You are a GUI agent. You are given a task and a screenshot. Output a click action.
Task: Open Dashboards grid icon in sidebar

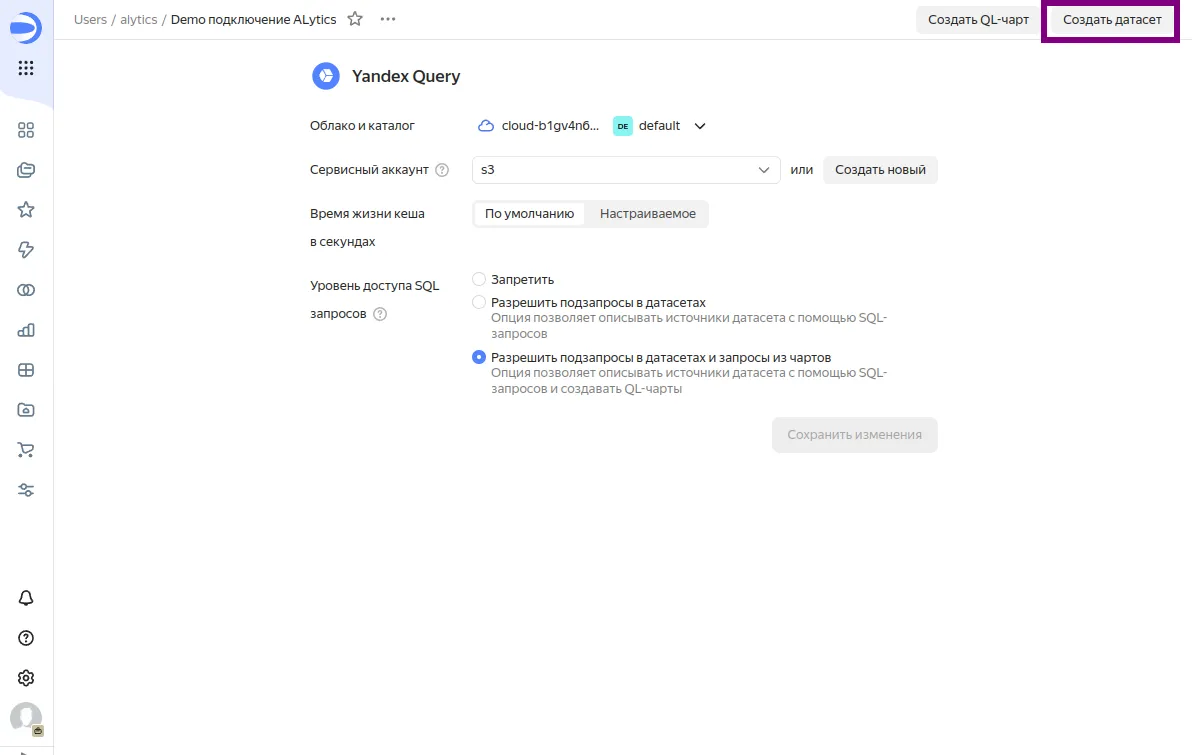point(26,370)
